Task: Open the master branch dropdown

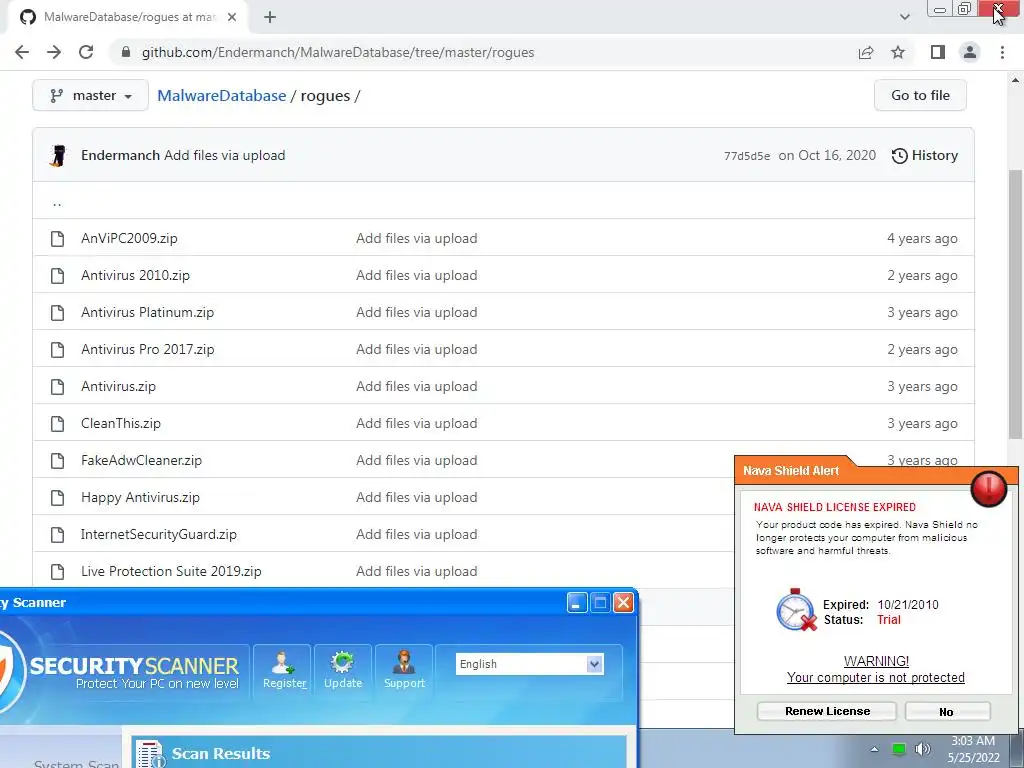Action: tap(90, 95)
